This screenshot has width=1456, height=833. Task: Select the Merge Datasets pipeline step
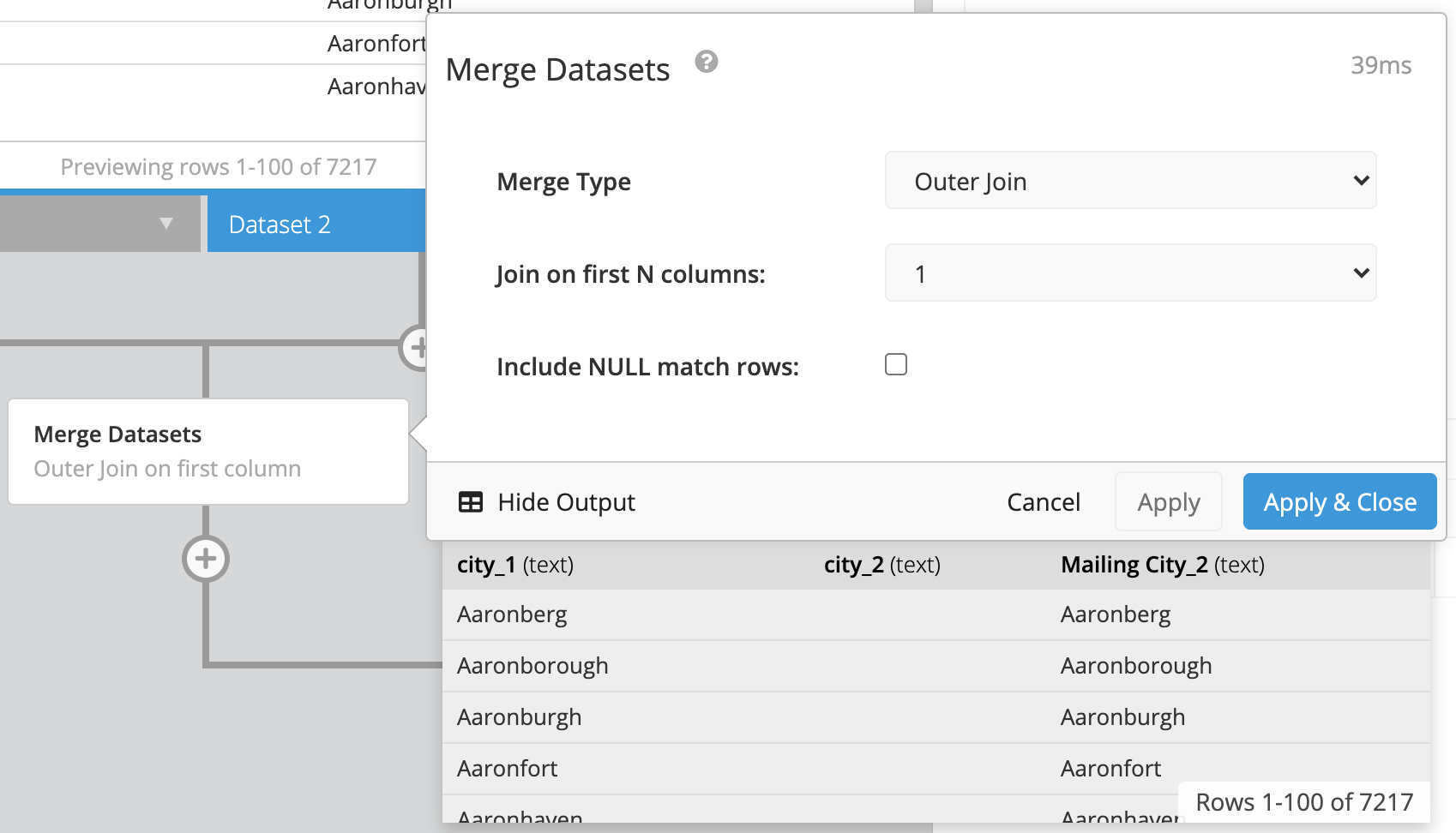coord(208,452)
